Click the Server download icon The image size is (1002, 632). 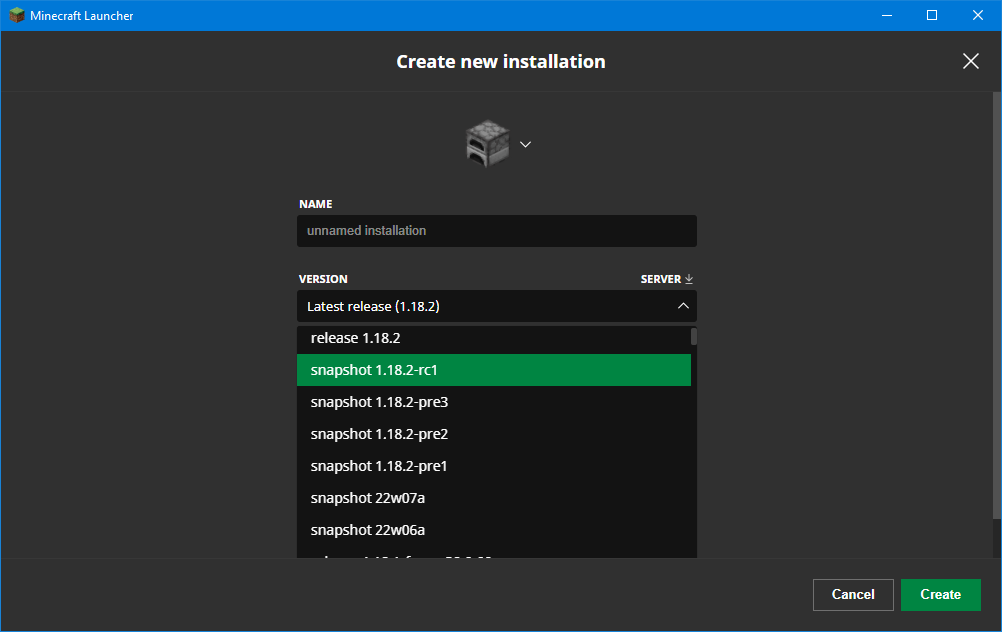(689, 279)
